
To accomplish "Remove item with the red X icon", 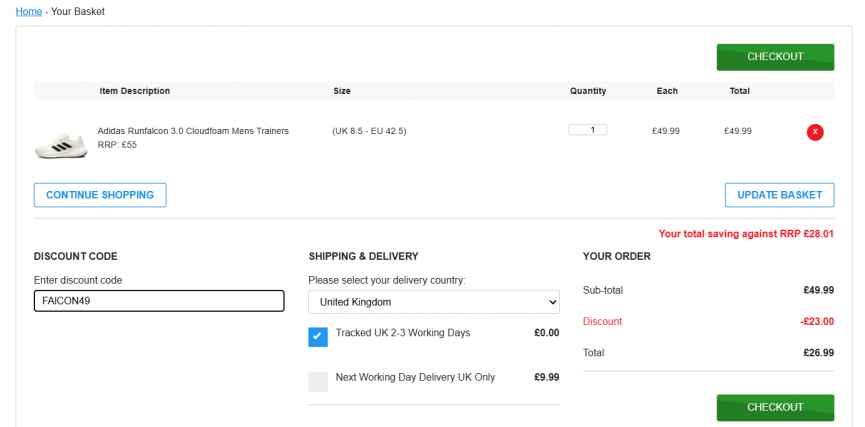I will 815,132.
